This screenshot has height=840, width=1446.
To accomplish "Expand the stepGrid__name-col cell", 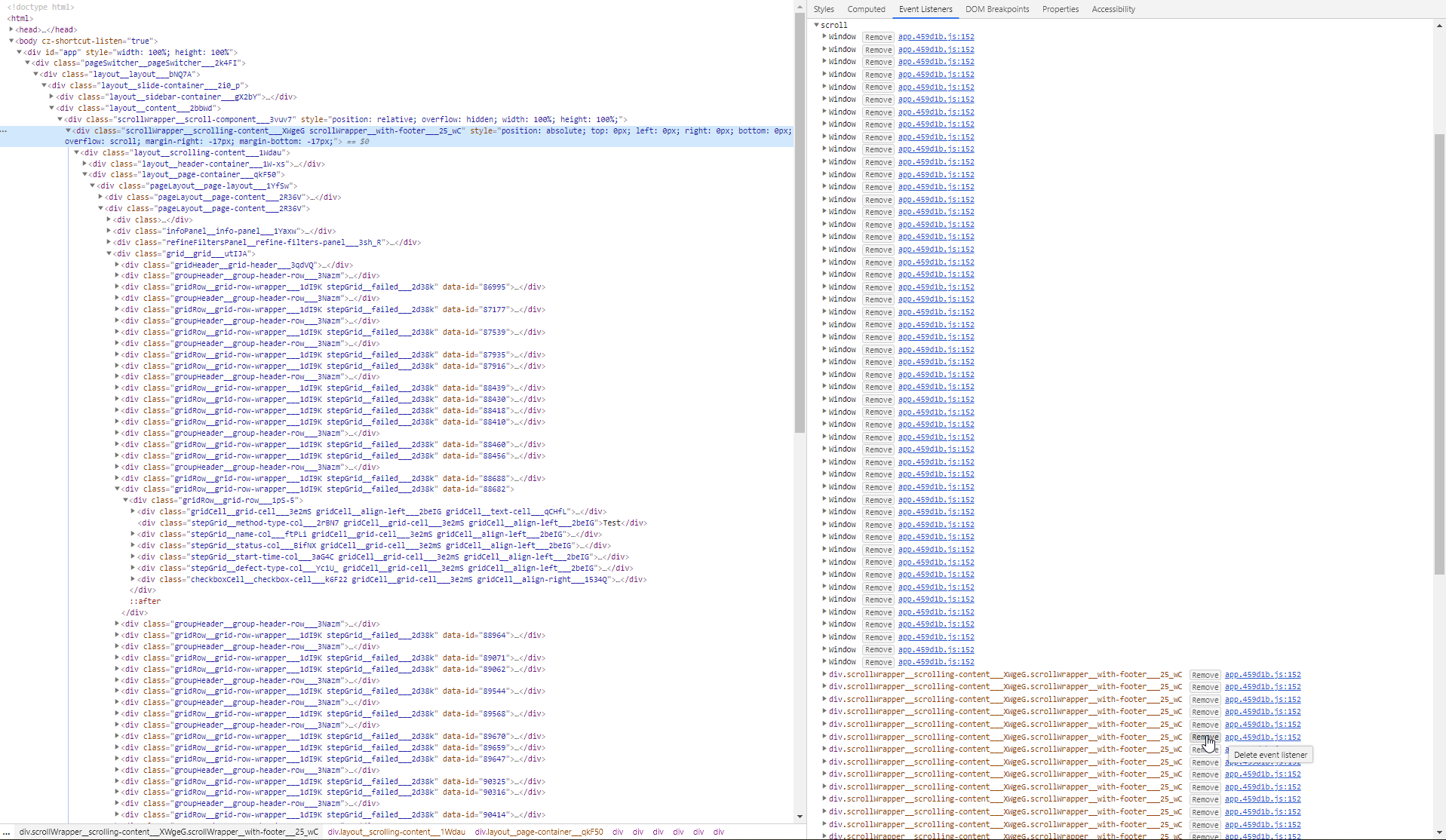I will pos(134,534).
